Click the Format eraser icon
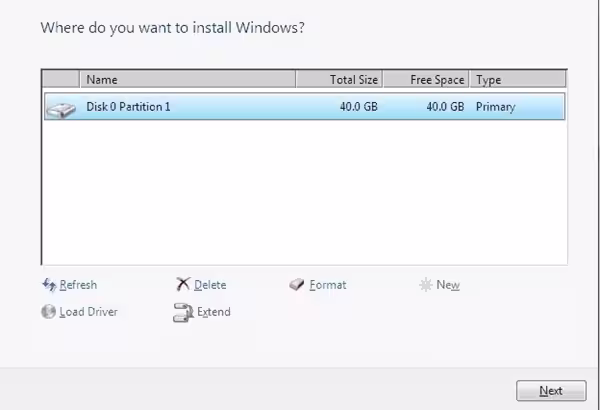The width and height of the screenshot is (600, 410). [297, 284]
